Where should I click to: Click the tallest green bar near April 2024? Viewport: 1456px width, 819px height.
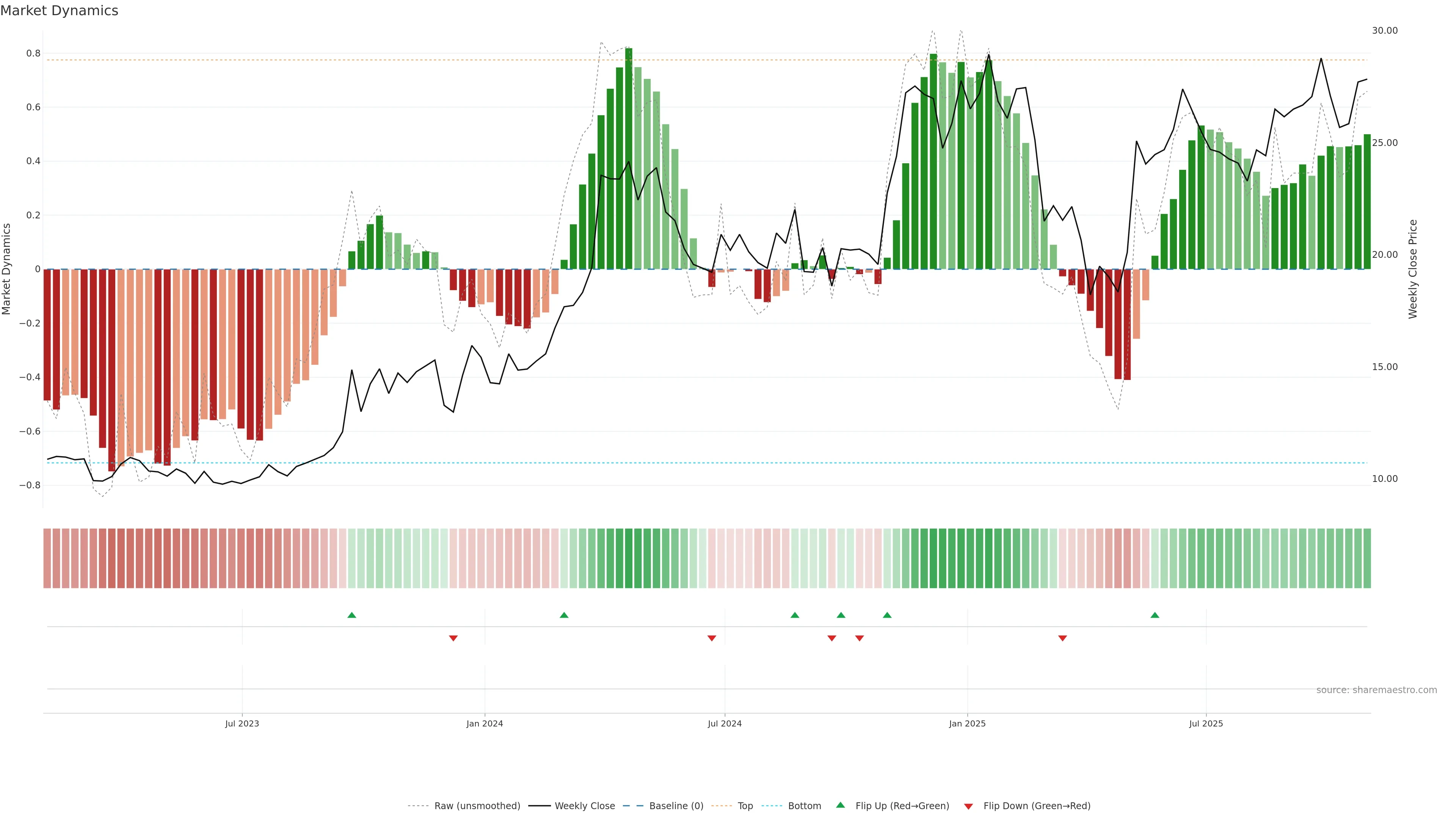point(629,158)
